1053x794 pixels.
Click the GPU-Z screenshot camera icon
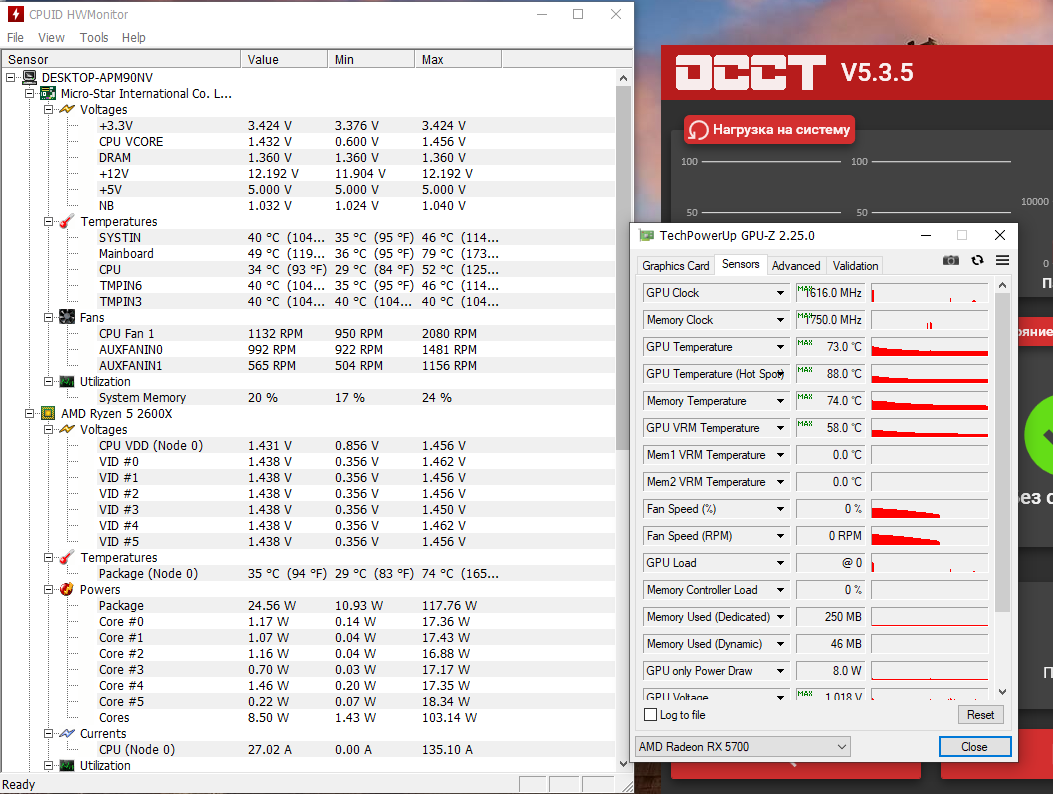950,260
